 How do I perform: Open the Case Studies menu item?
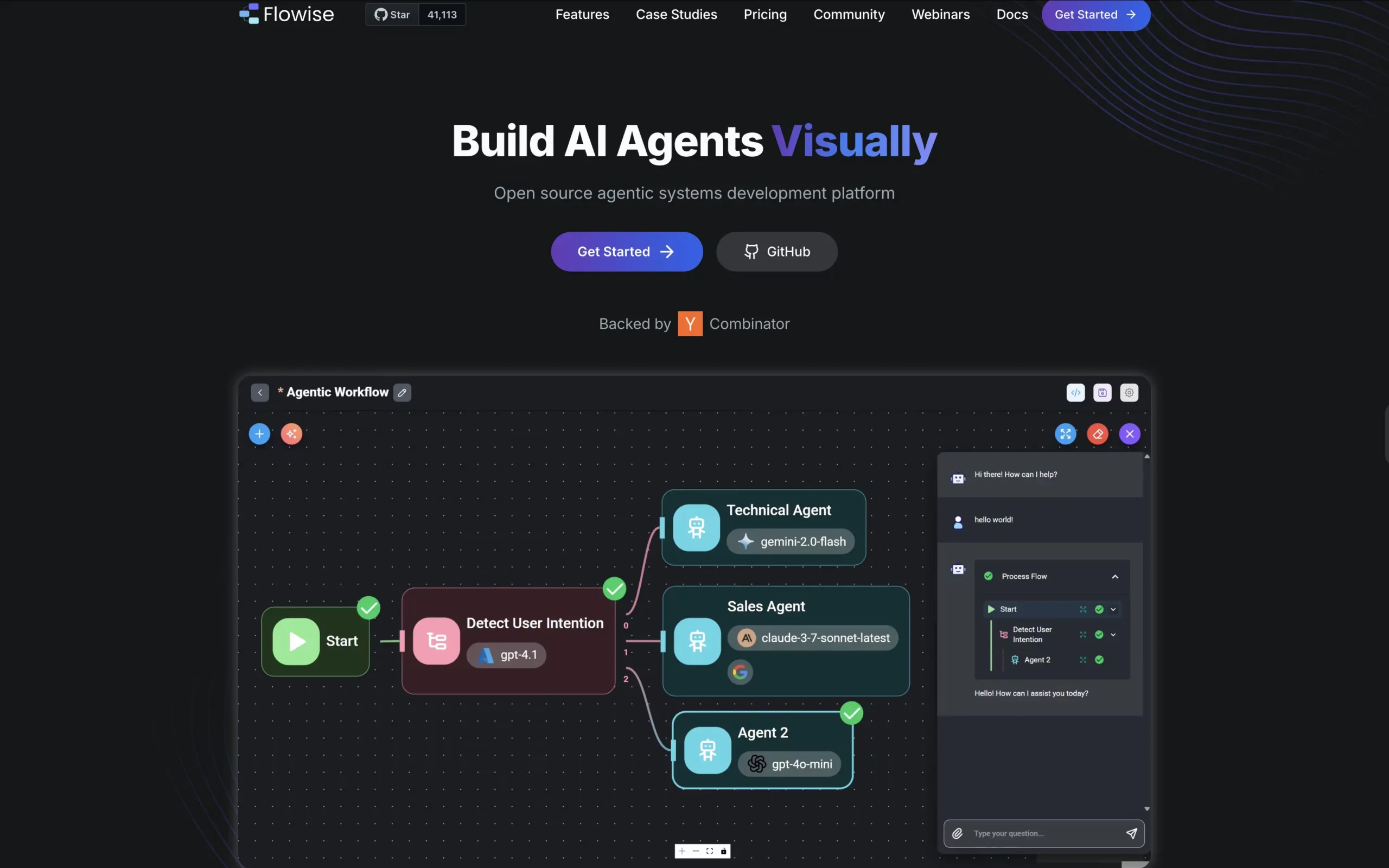point(676,14)
